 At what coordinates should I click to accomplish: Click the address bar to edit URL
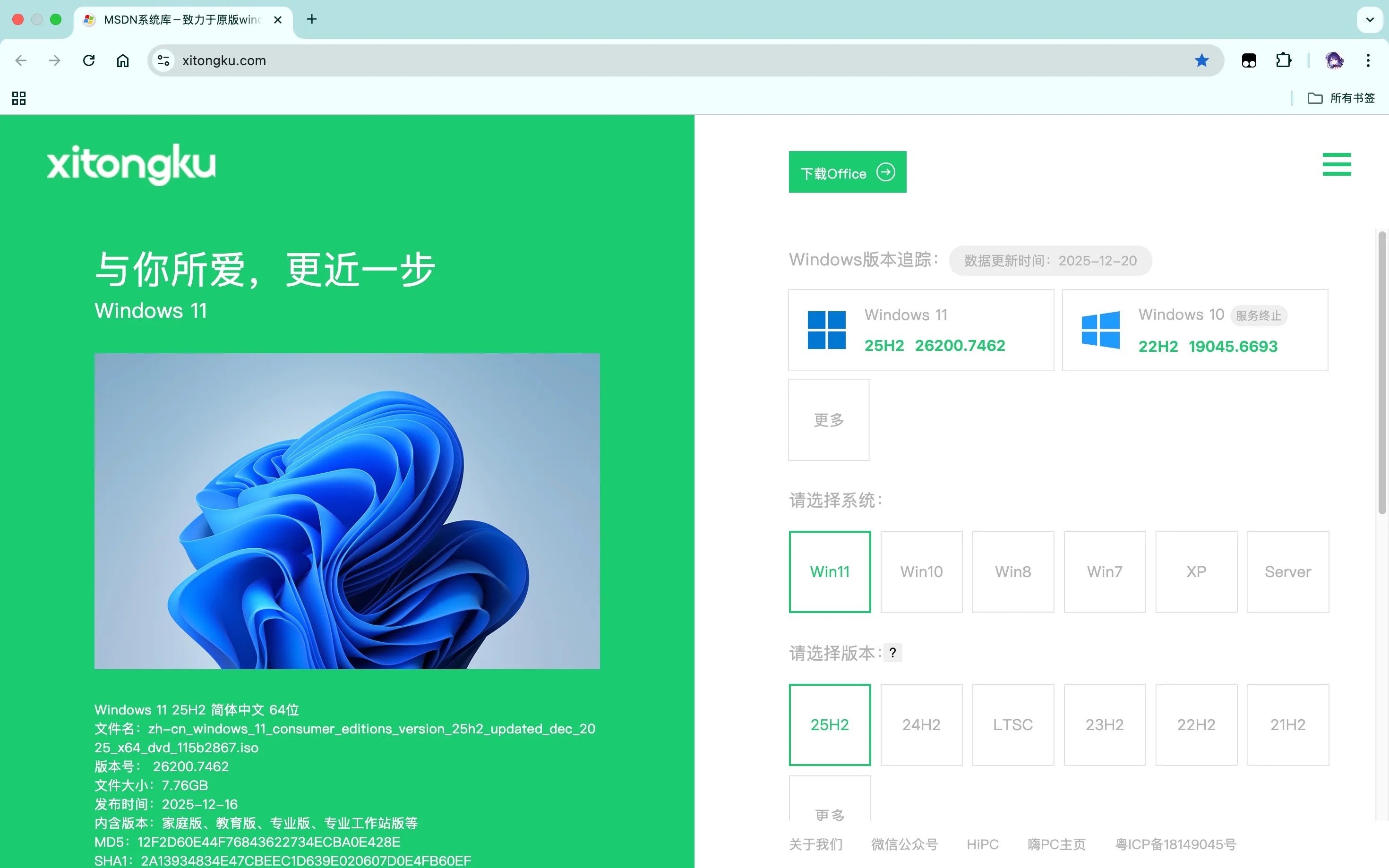point(402,60)
